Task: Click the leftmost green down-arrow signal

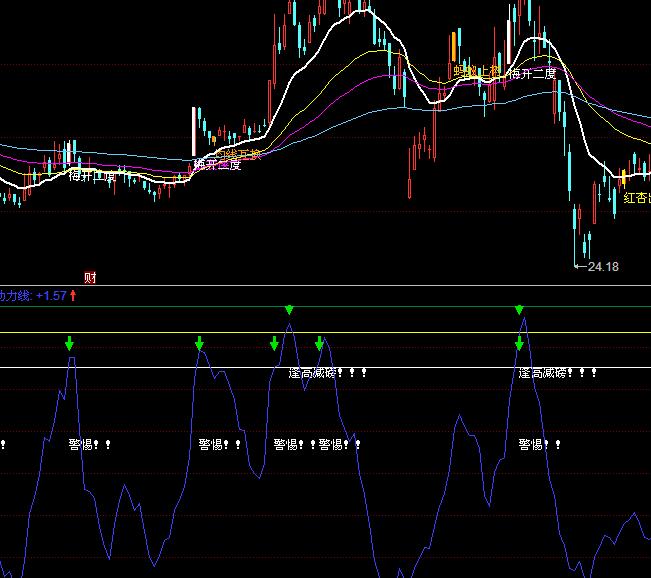Action: pos(69,344)
